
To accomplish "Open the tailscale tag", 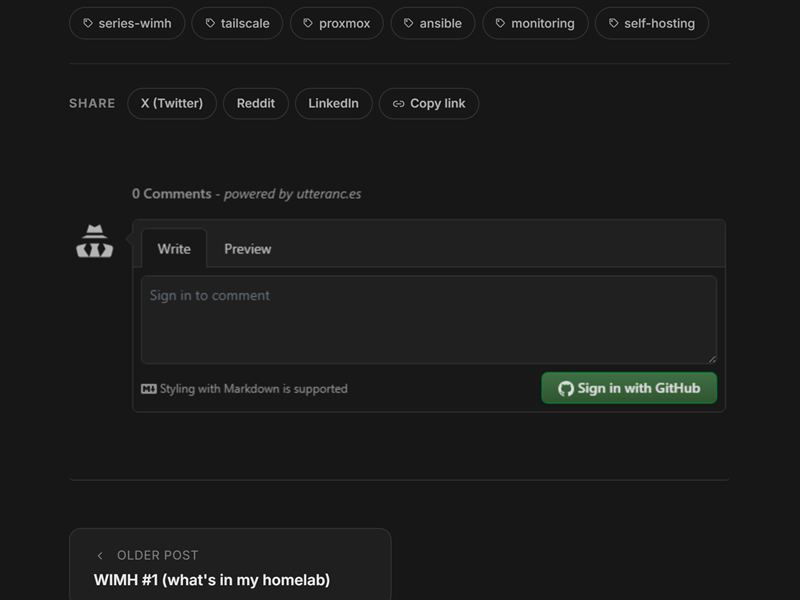I will (237, 23).
